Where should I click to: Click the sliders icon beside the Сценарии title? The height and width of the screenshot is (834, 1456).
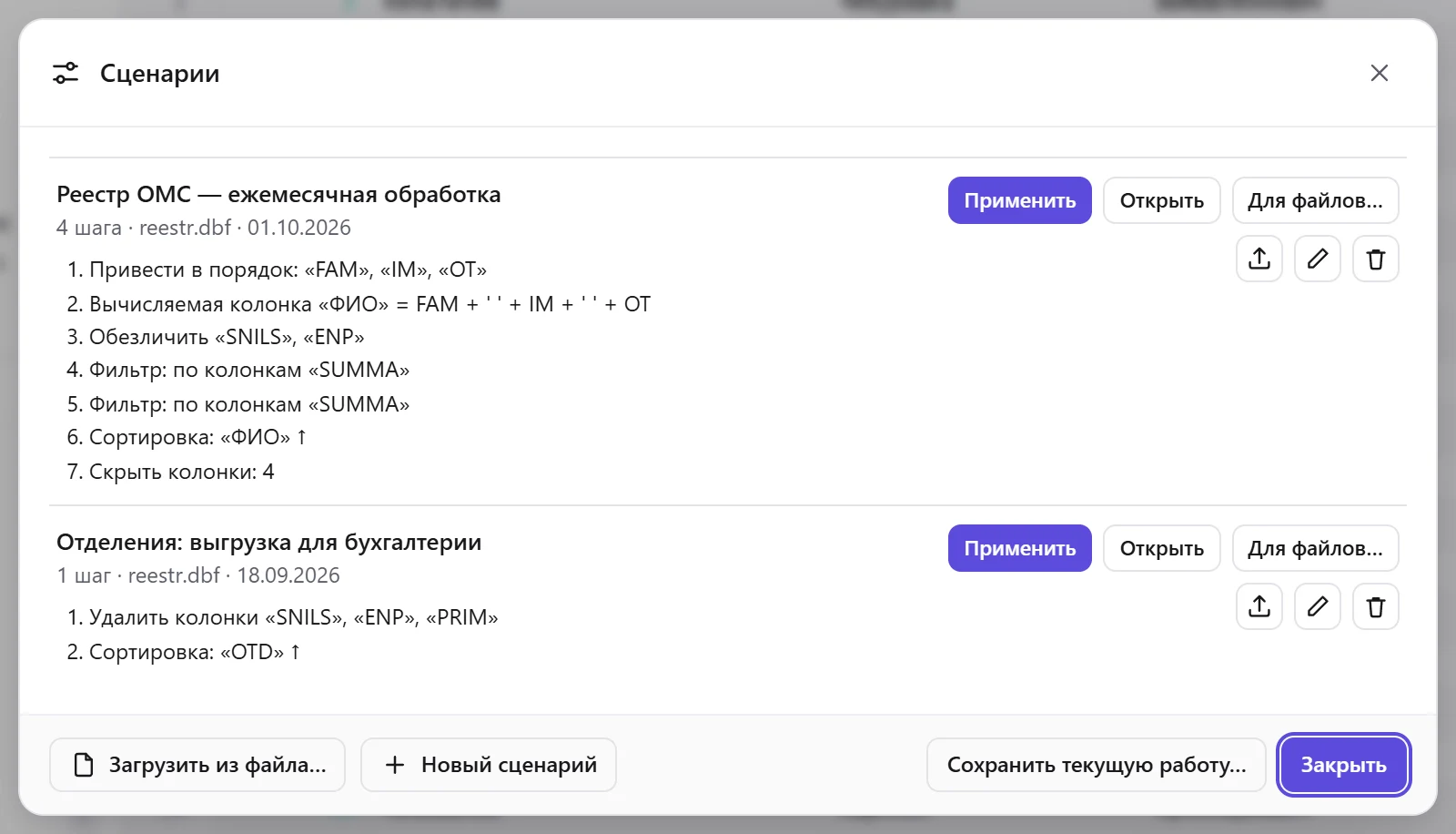tap(66, 73)
